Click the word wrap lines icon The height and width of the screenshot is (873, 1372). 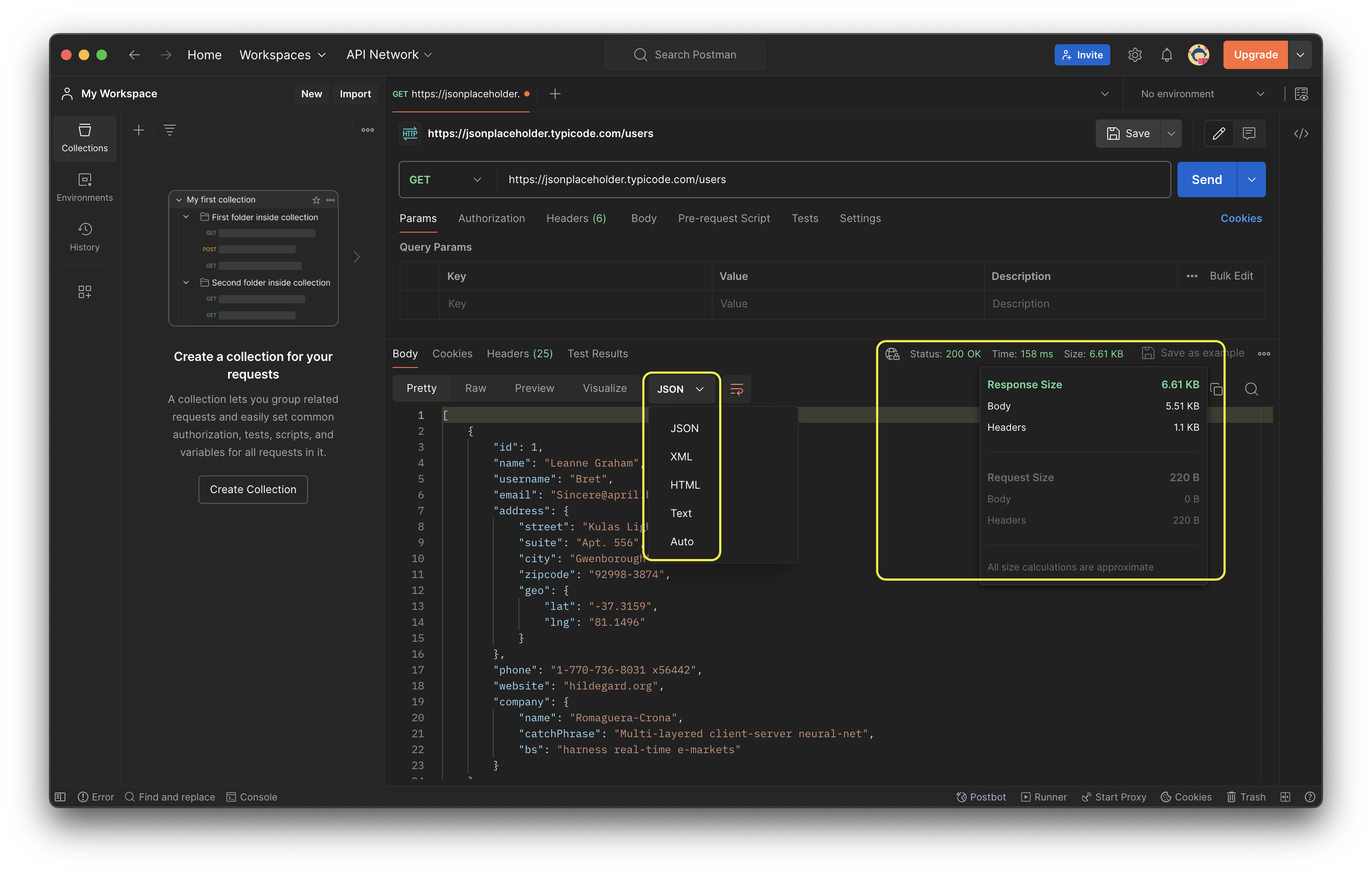pos(736,390)
